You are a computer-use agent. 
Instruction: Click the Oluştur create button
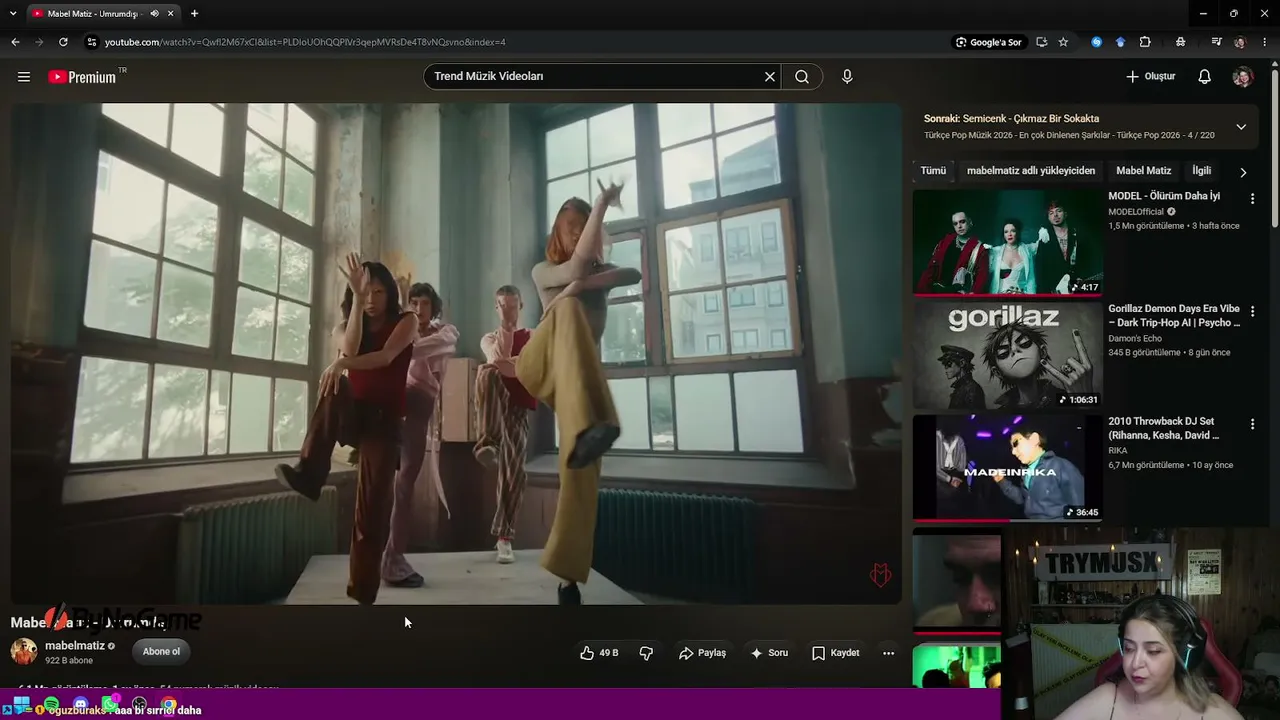[x=1150, y=77]
